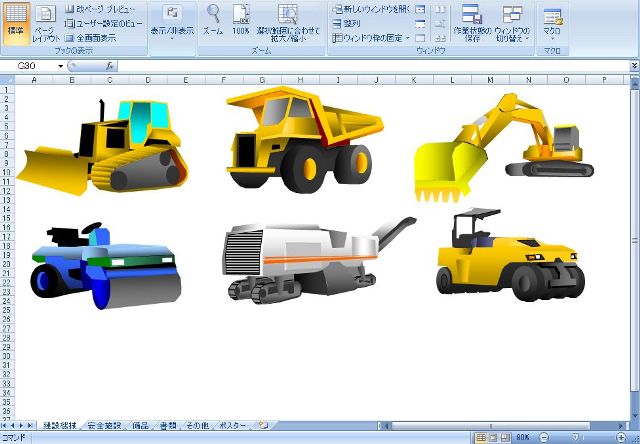Switch to ページレイアウト view
Image resolution: width=640 pixels, height=444 pixels.
[46, 24]
